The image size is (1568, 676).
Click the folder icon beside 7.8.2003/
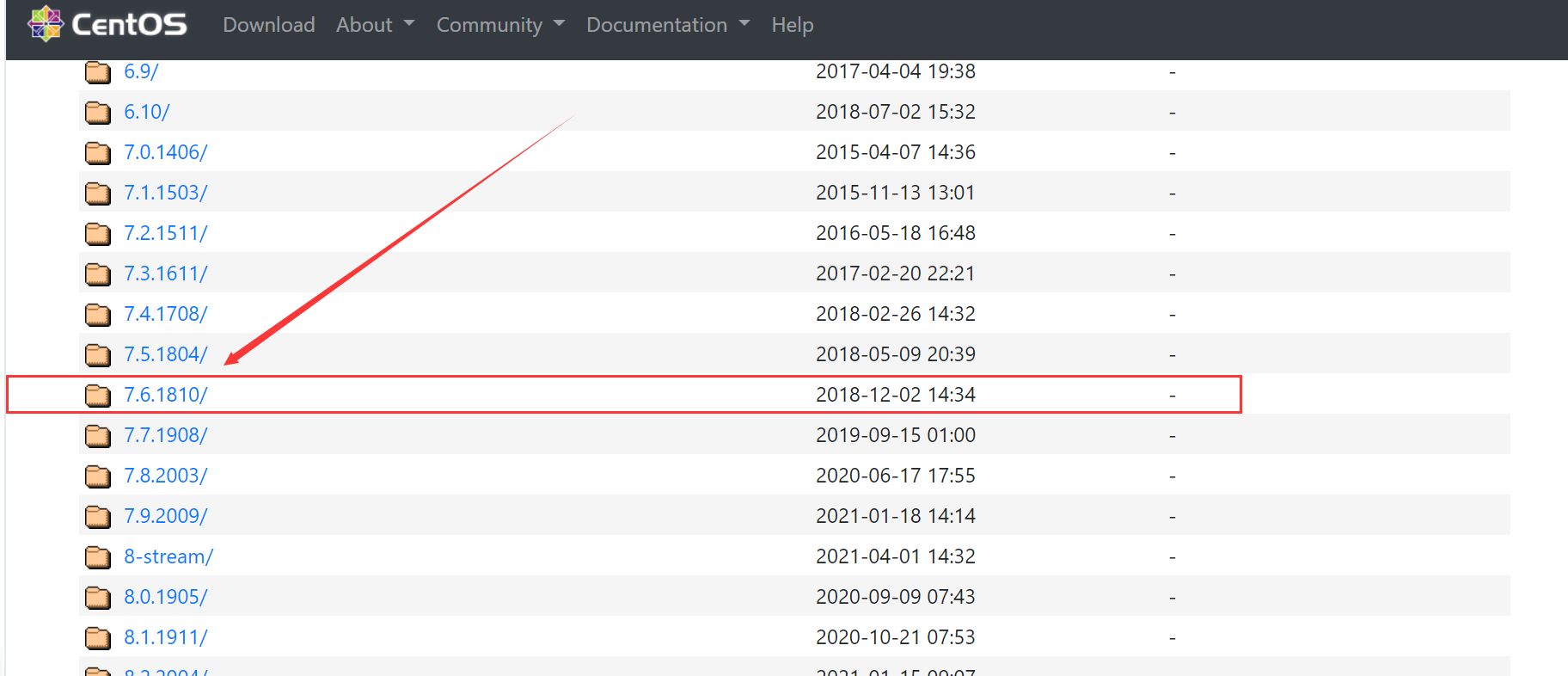tap(98, 476)
